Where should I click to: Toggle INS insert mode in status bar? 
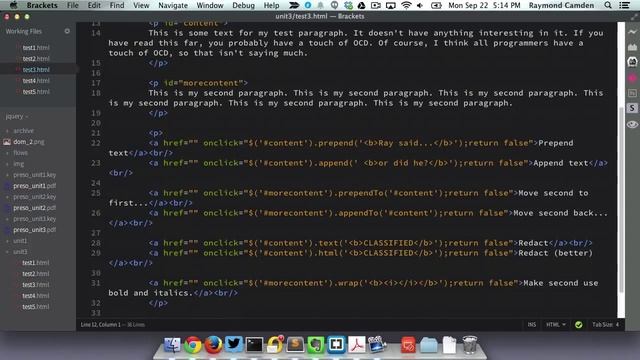(531, 324)
